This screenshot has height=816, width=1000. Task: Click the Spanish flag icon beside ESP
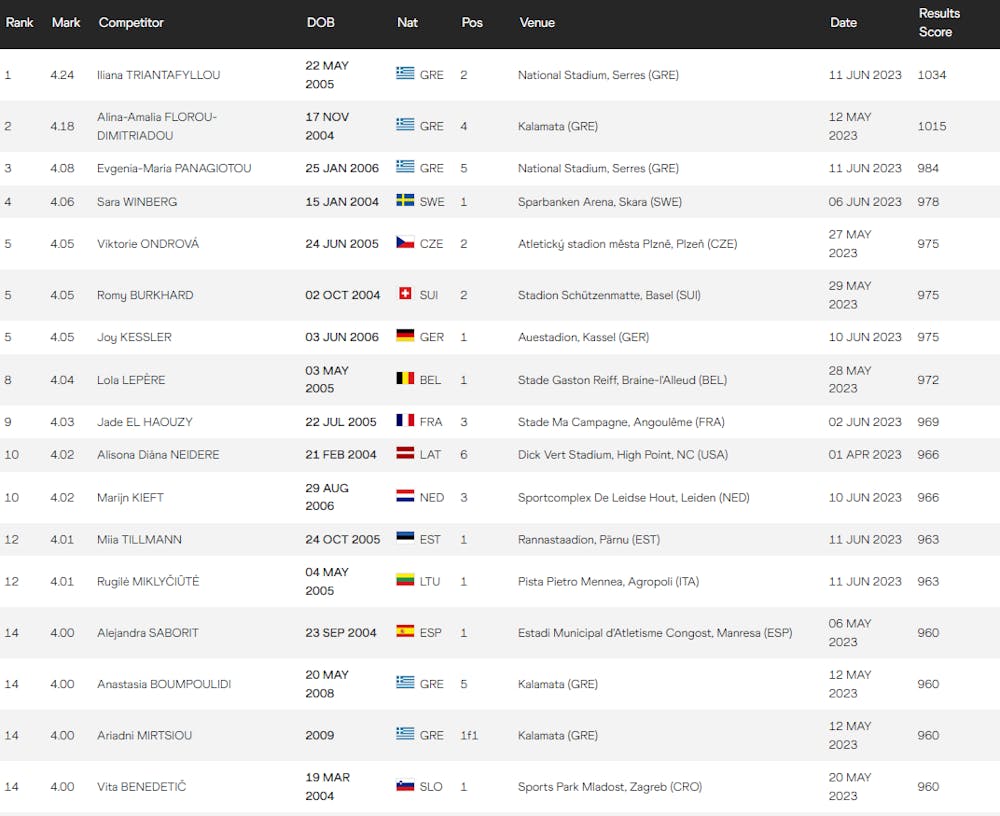click(405, 632)
